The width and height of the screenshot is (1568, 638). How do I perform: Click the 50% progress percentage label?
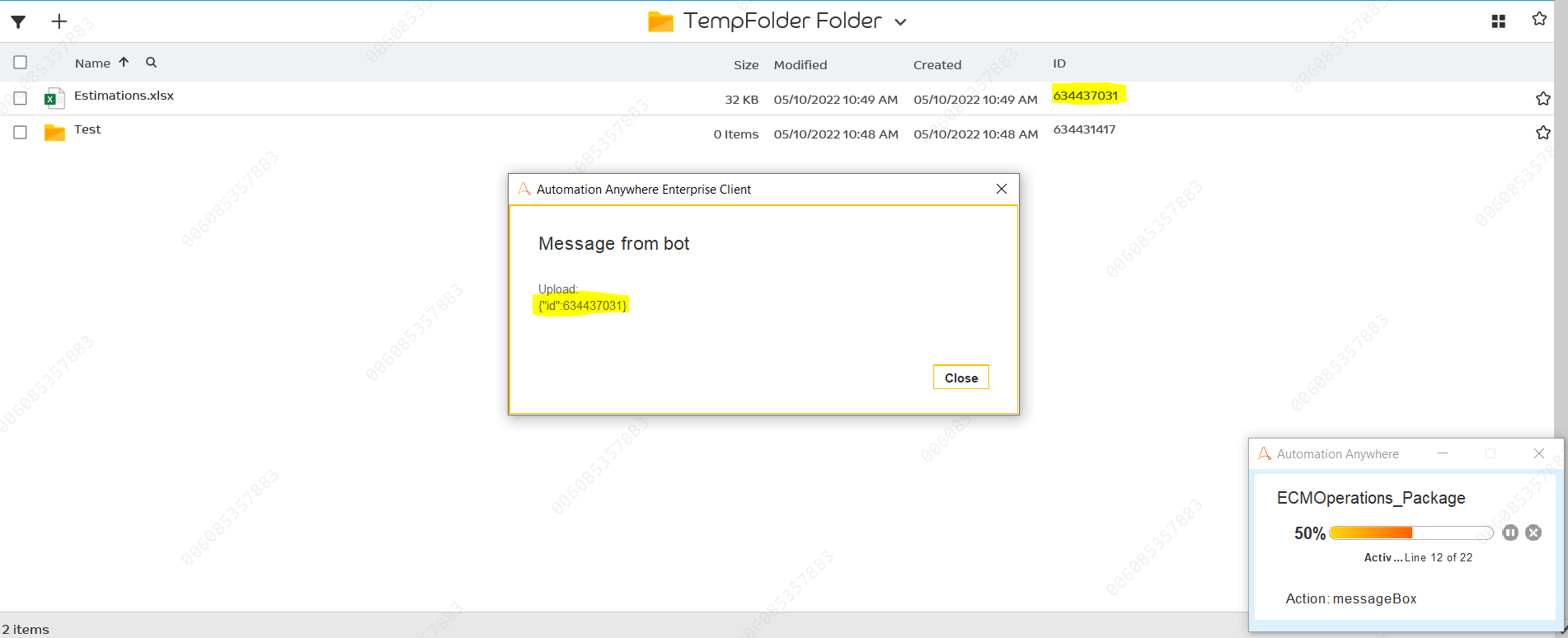(1310, 533)
